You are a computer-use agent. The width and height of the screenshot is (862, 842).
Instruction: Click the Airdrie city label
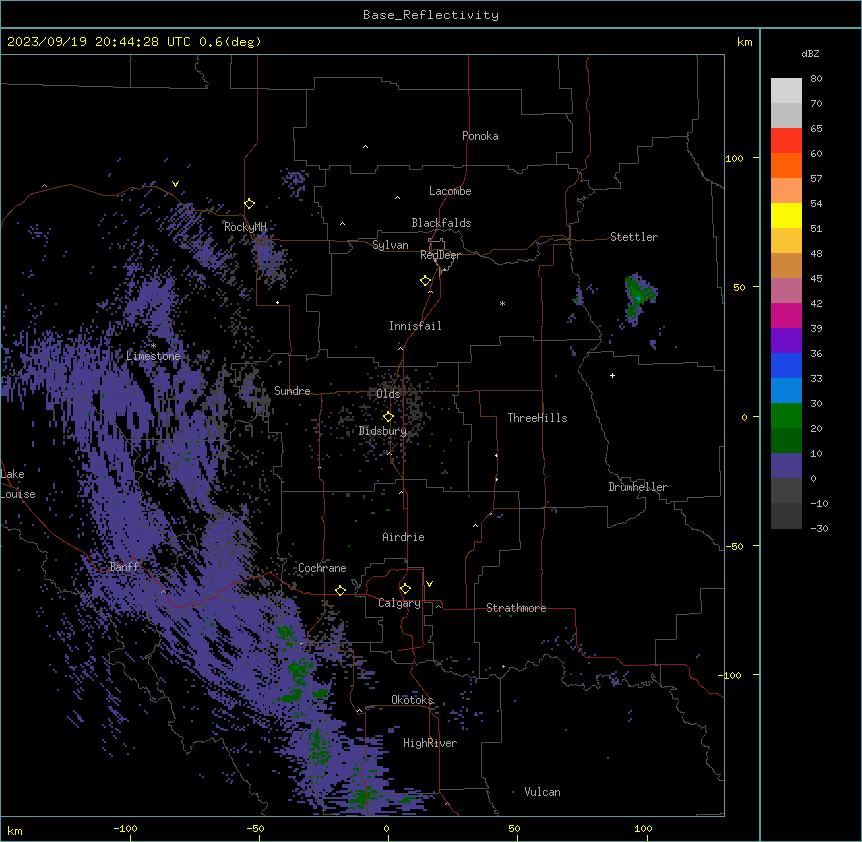click(403, 537)
